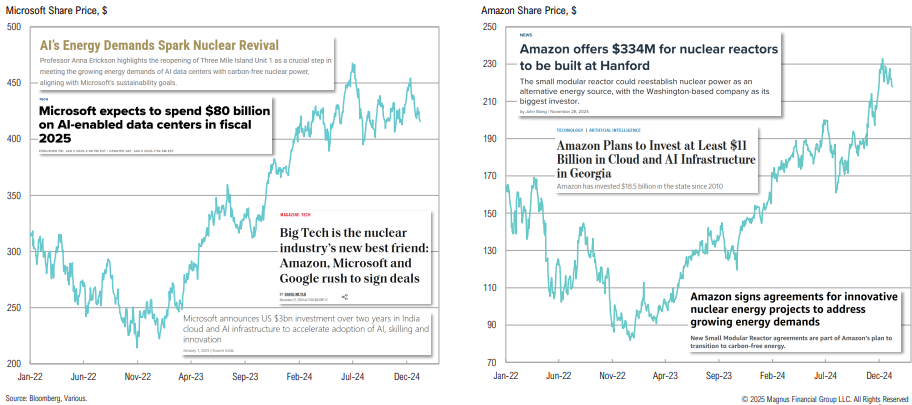Click the share icon under Big Tech headline
Image resolution: width=912 pixels, height=405 pixels.
click(x=345, y=297)
